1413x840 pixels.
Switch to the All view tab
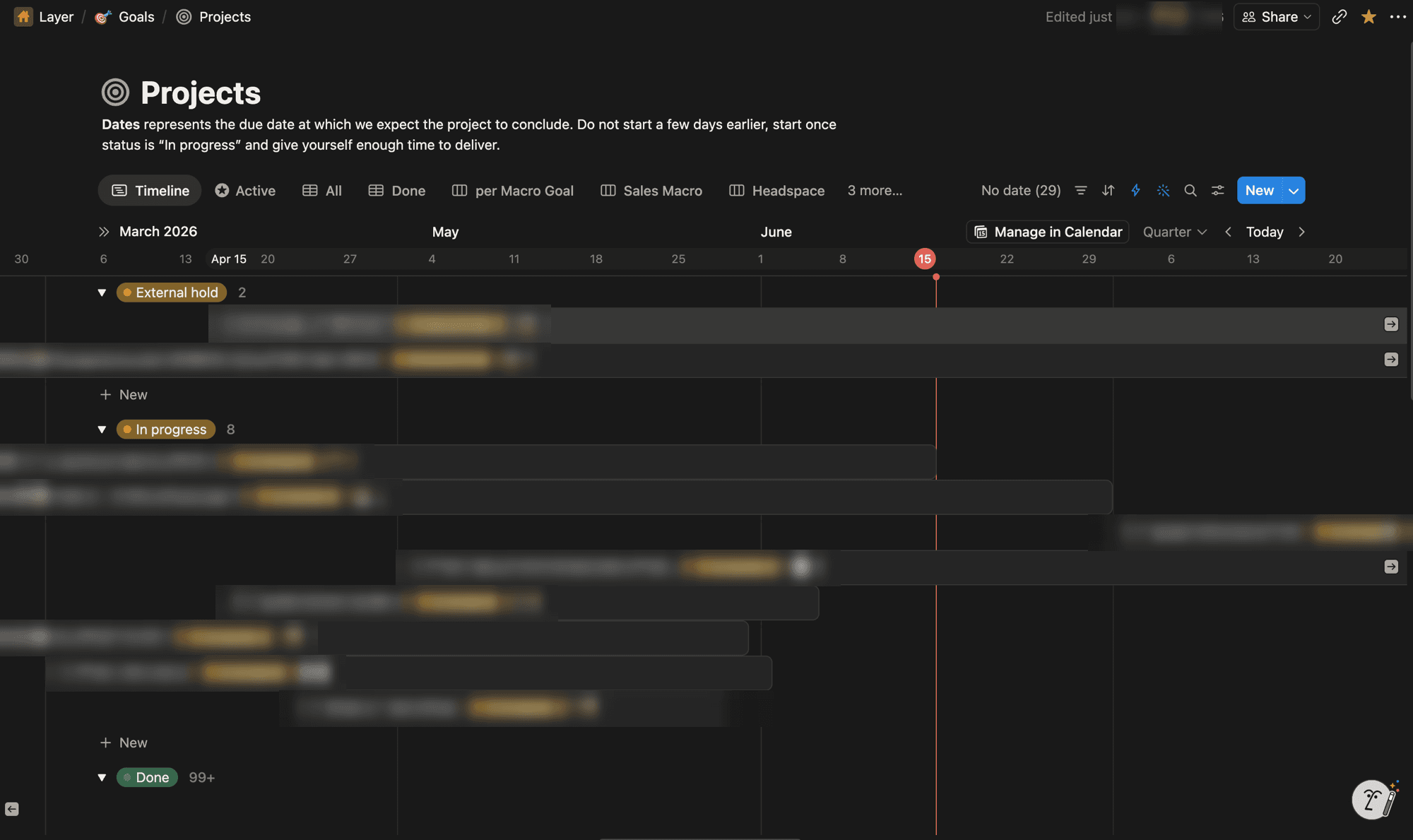click(x=322, y=190)
